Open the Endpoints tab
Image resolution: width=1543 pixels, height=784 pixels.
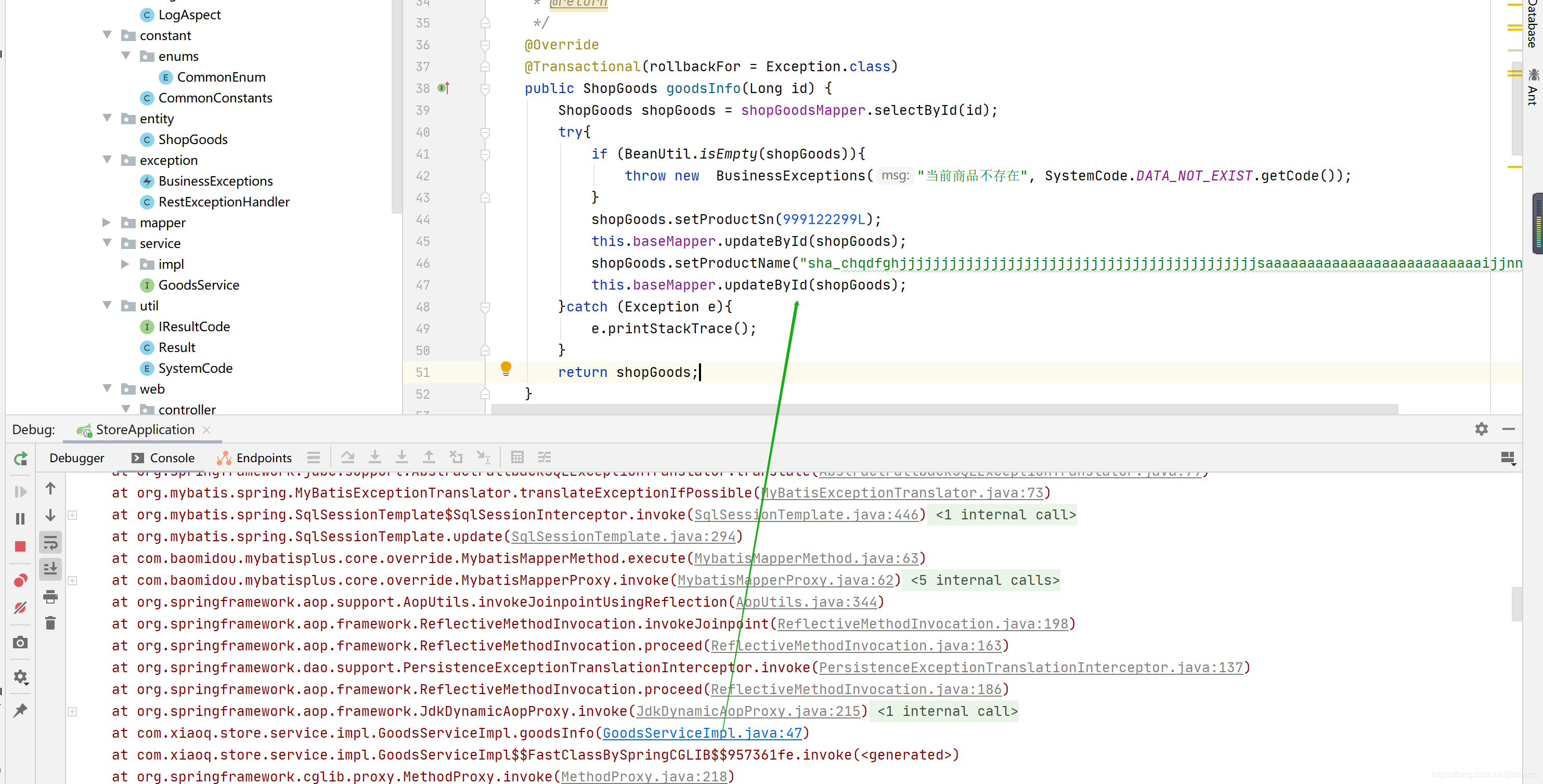coord(264,458)
